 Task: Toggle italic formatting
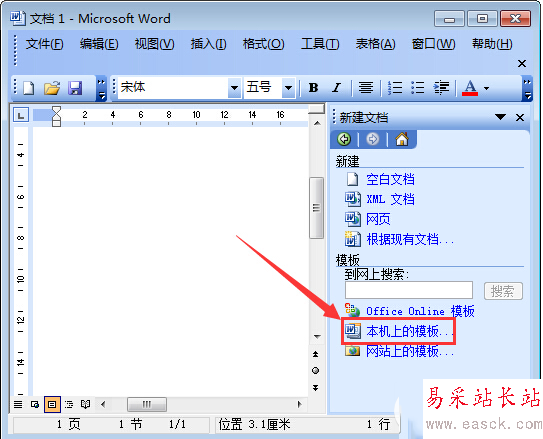[336, 88]
